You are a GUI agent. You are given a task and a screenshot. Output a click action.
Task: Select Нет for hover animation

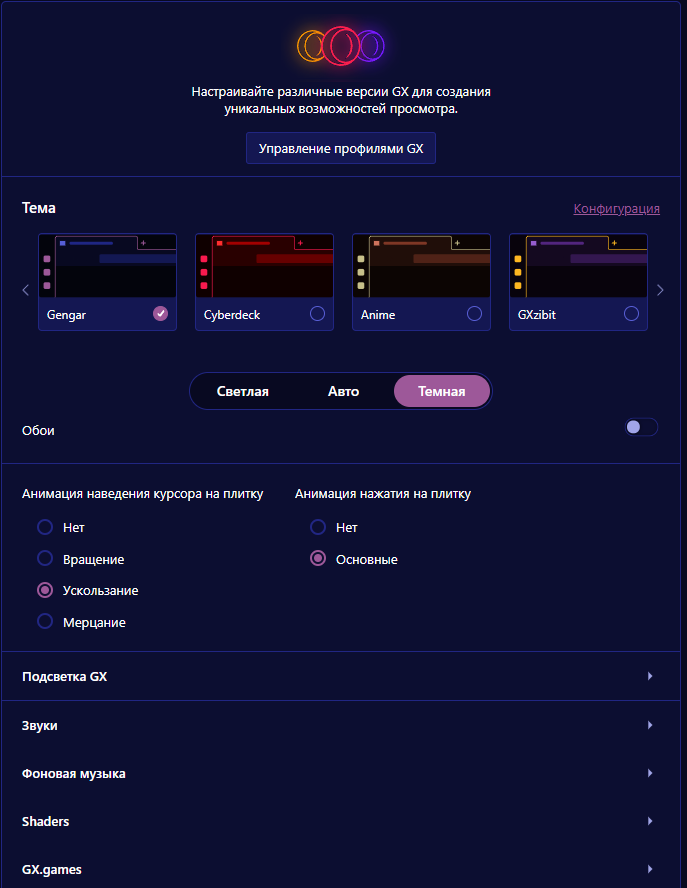coord(45,527)
